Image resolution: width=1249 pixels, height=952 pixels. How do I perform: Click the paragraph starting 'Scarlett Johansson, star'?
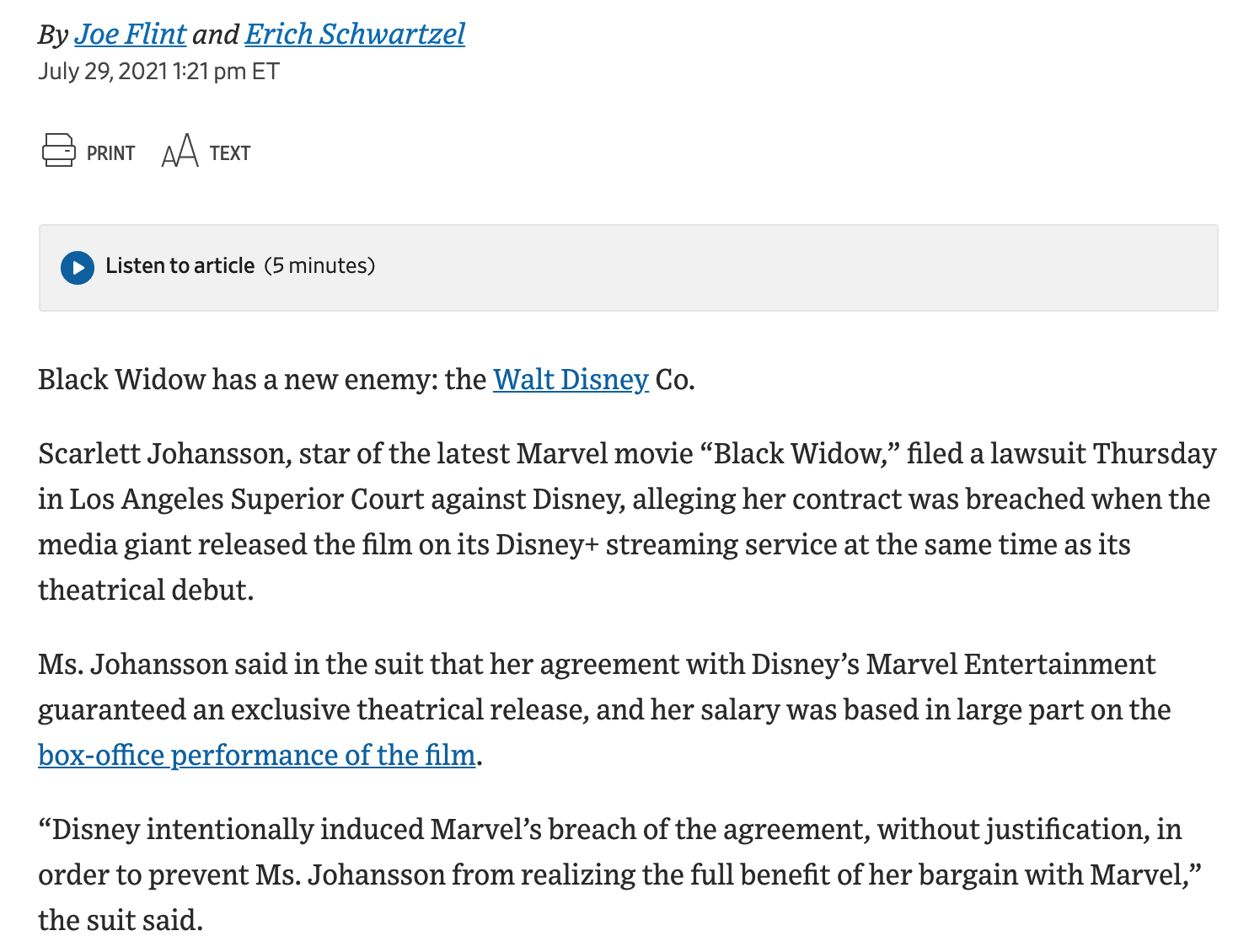(627, 521)
